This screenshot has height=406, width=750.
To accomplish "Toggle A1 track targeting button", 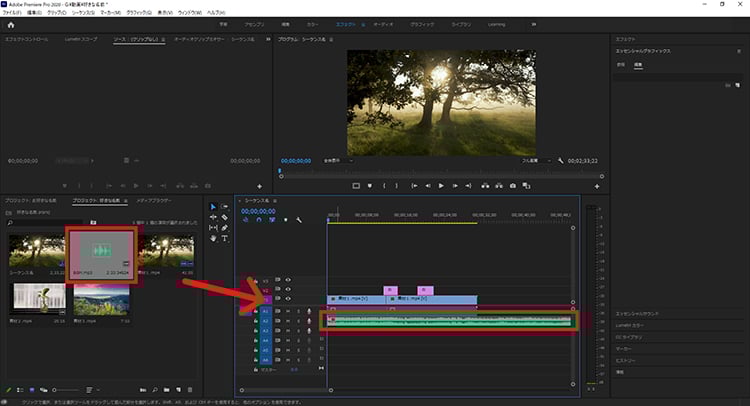I will [265, 311].
